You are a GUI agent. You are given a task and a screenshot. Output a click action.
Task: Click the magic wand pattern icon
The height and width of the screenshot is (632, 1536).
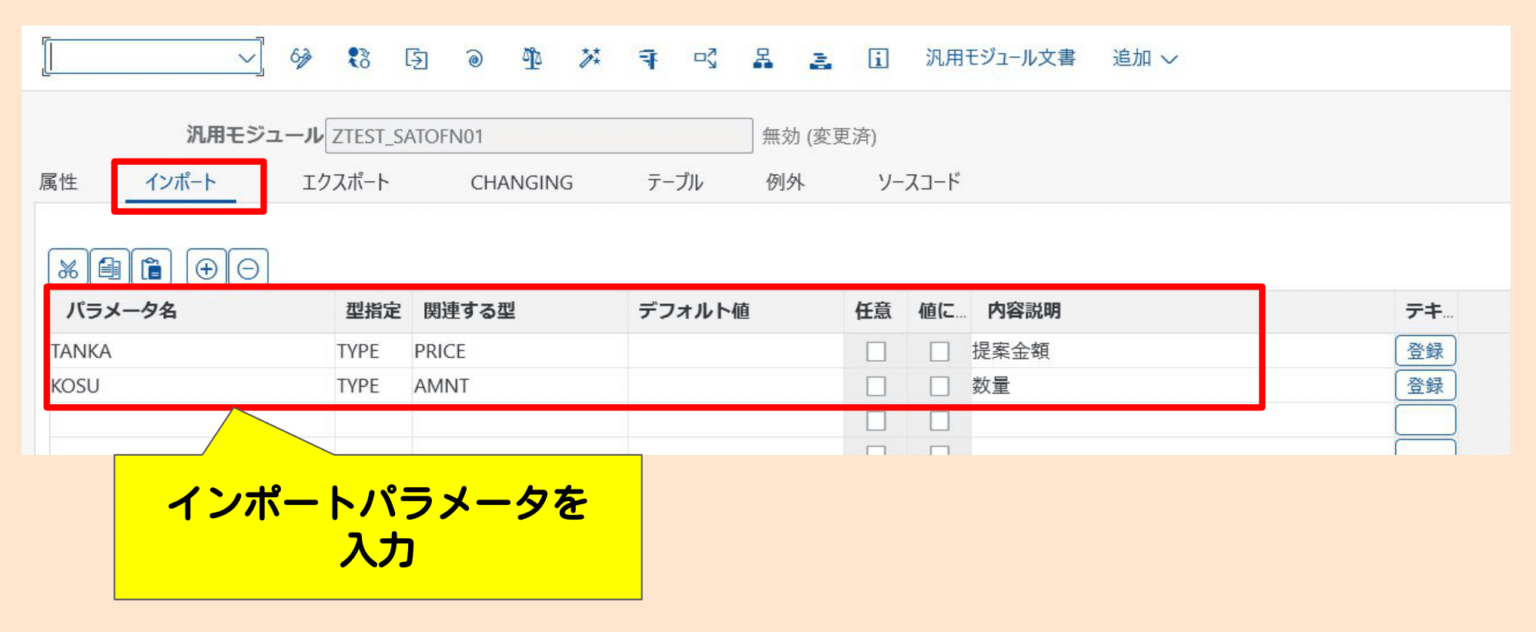tap(589, 58)
